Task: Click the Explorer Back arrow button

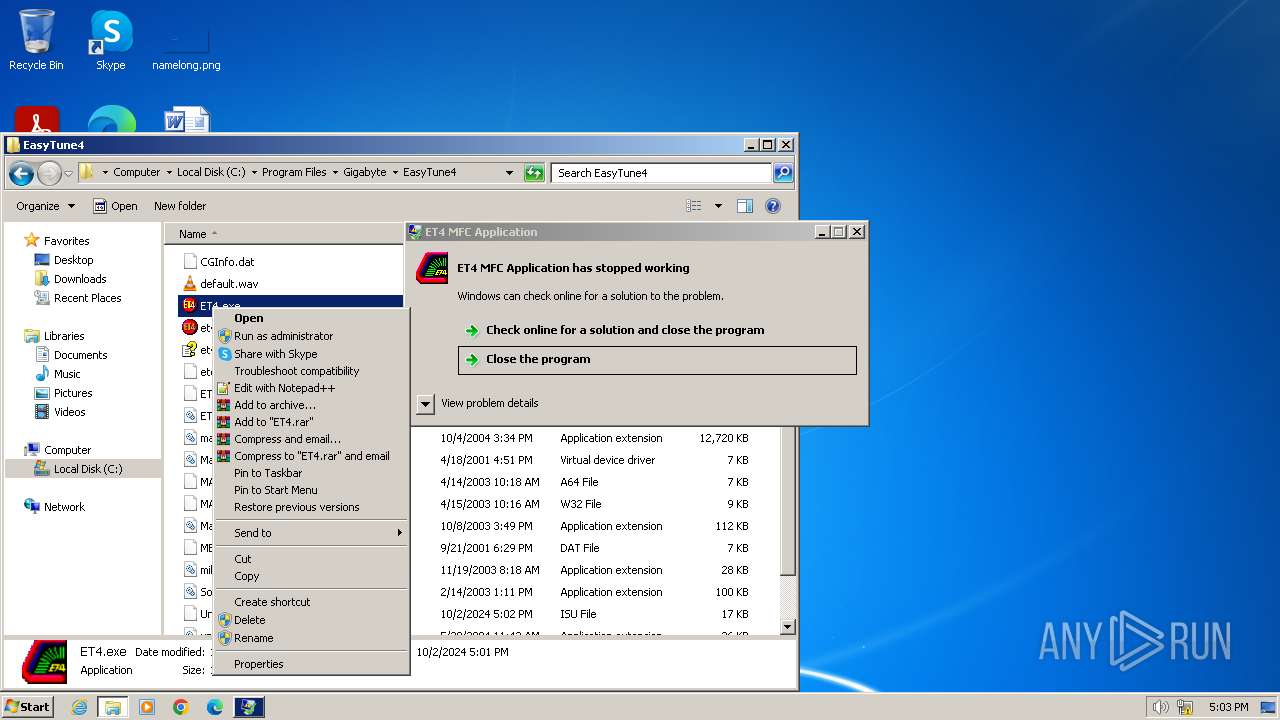Action: click(21, 173)
